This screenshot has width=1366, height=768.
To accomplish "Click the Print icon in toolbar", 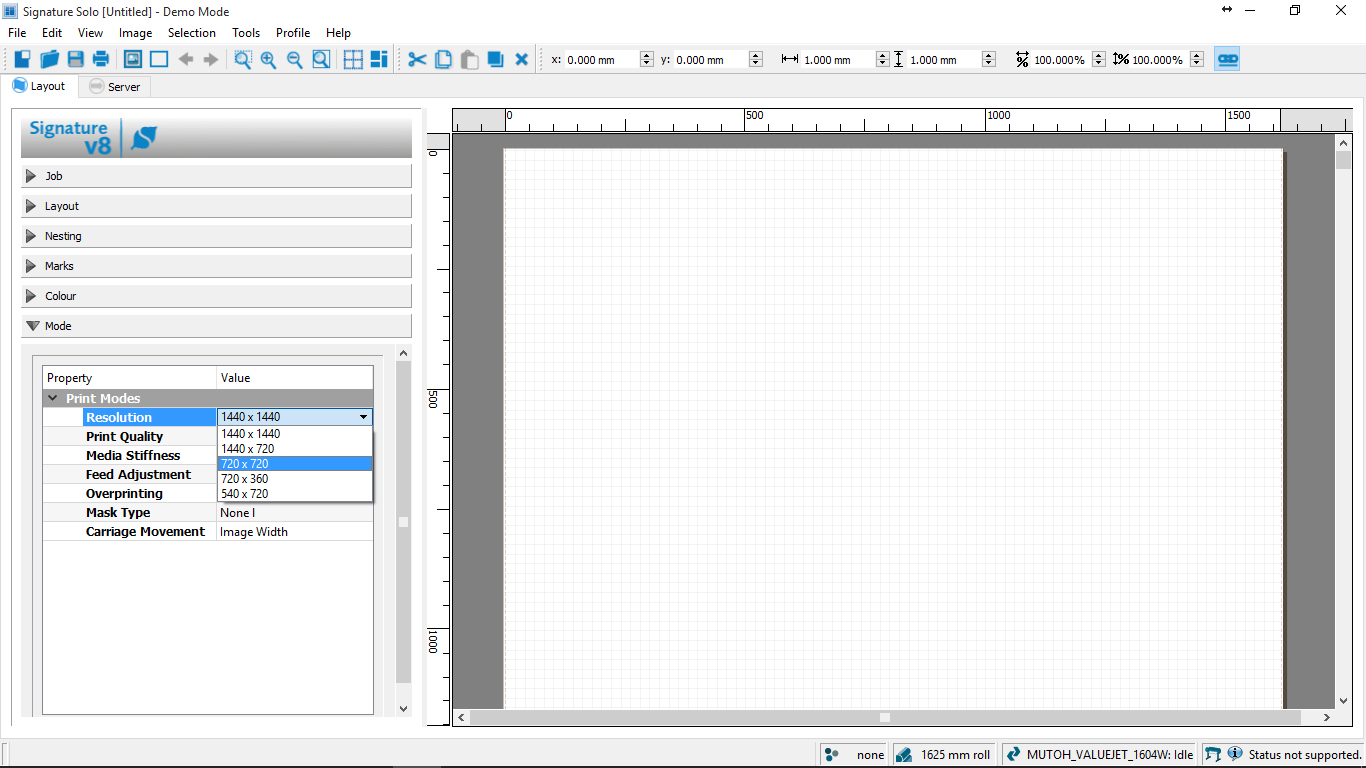I will (101, 59).
